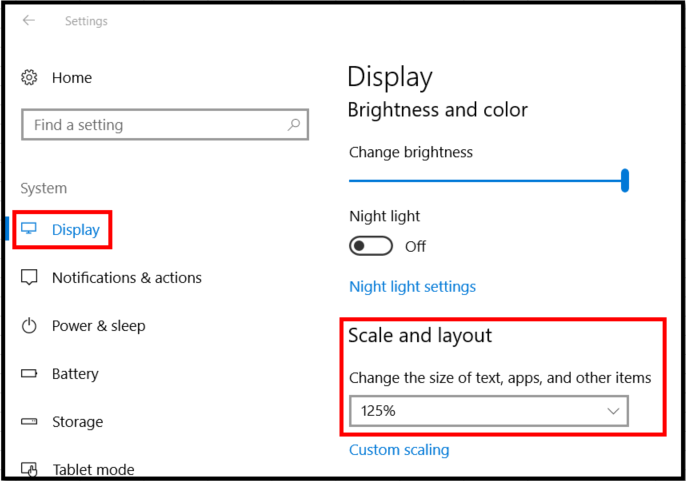Screen dimensions: 686x481
Task: Open Night light settings link
Action: 412,286
